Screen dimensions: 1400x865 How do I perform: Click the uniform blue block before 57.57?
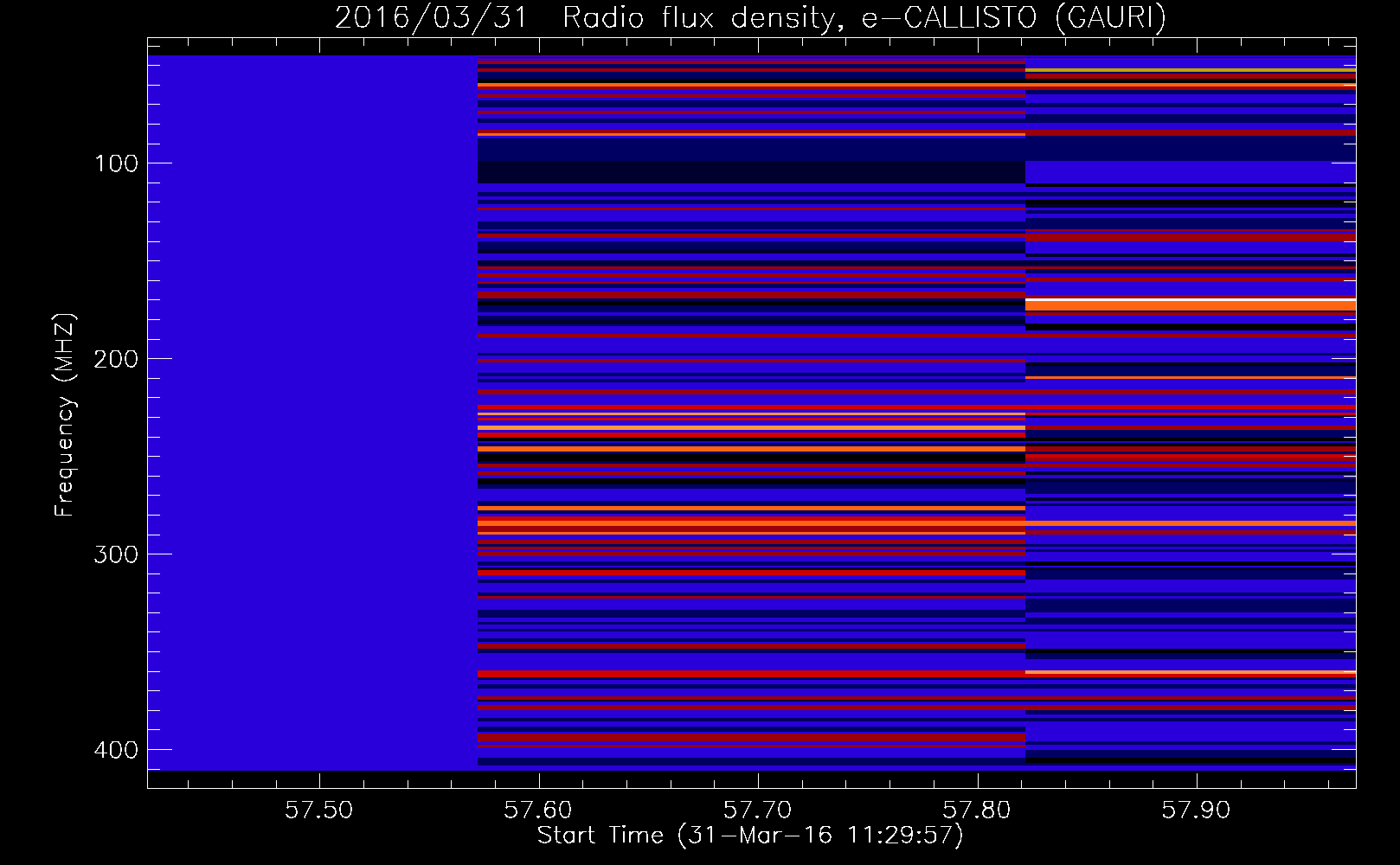[312, 413]
